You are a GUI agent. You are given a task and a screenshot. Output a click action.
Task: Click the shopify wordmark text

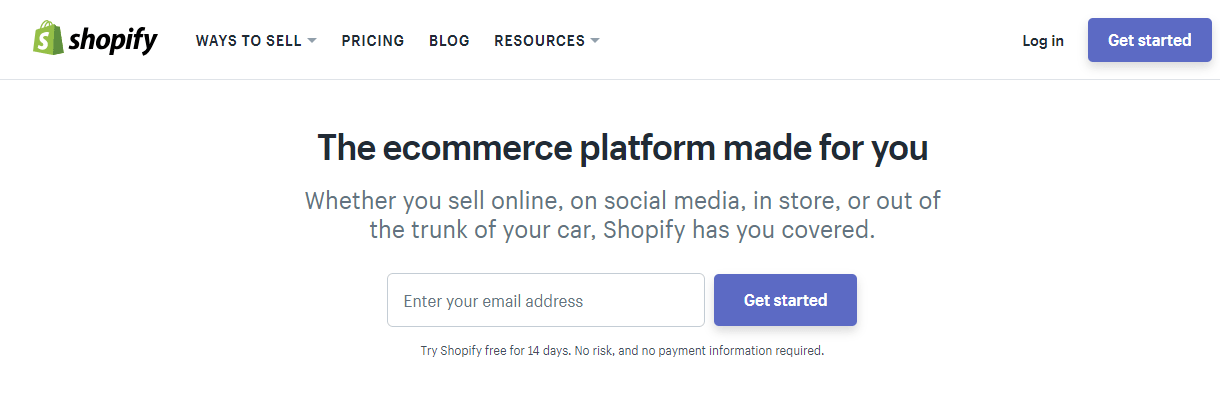pyautogui.click(x=113, y=40)
